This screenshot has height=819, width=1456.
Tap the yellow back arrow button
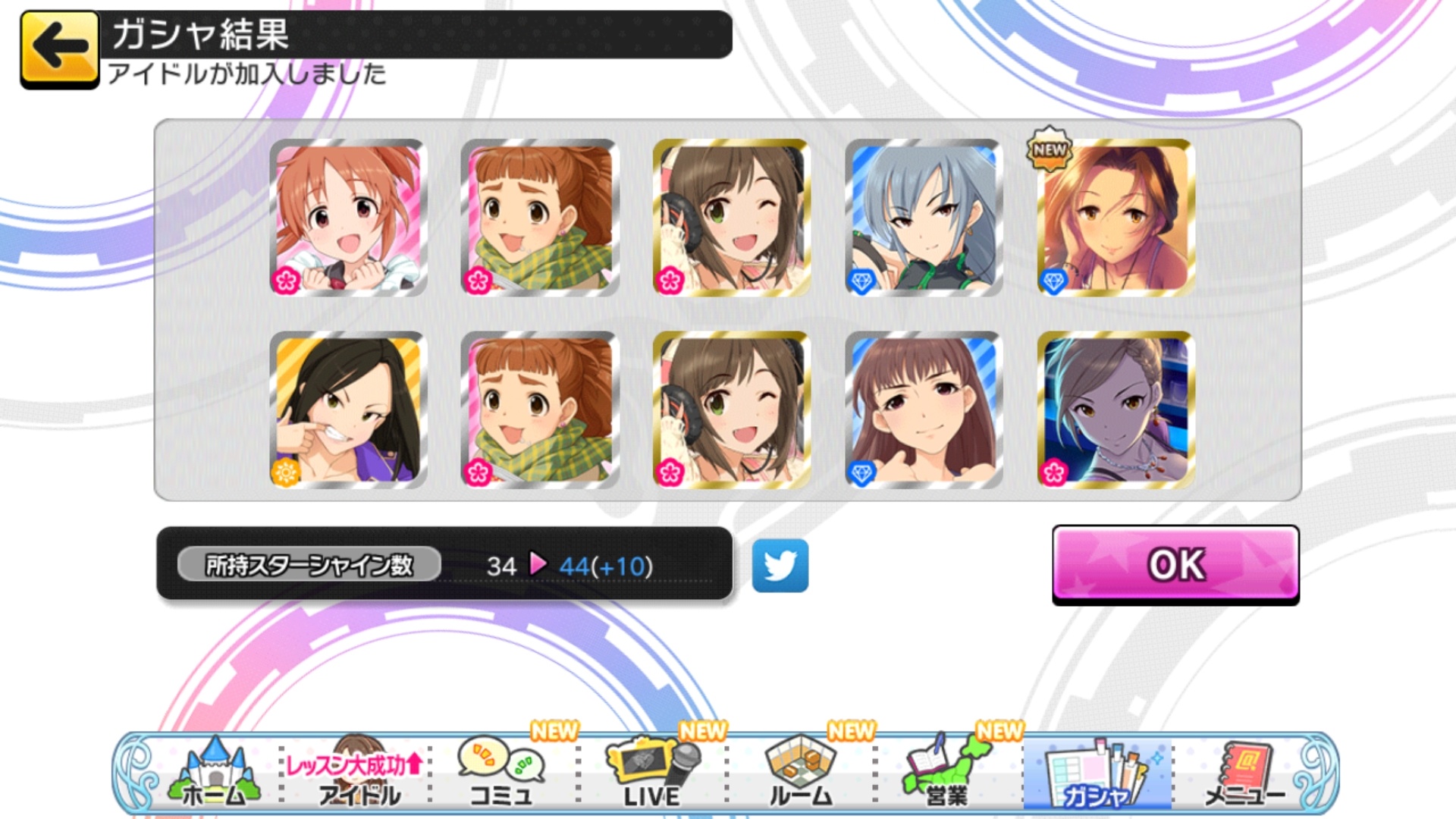pyautogui.click(x=60, y=50)
